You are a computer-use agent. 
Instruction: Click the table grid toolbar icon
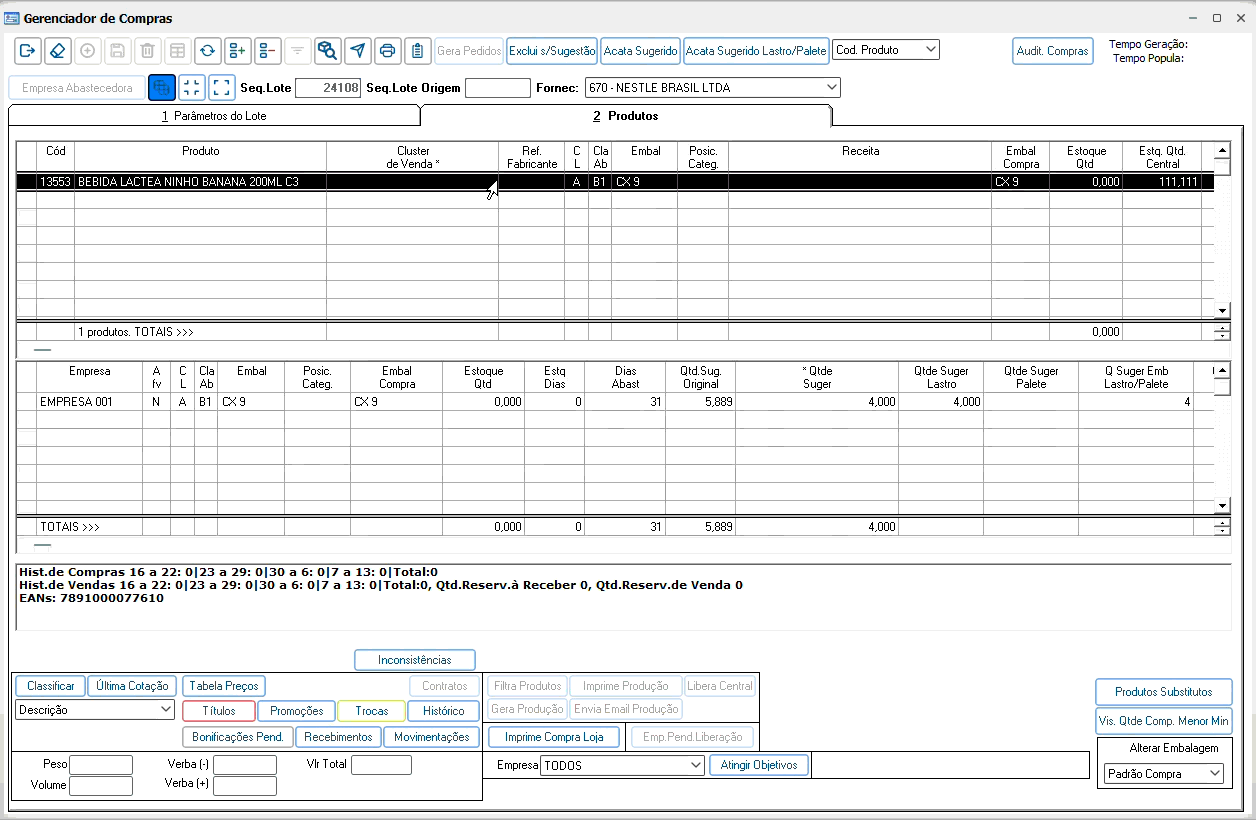point(178,50)
